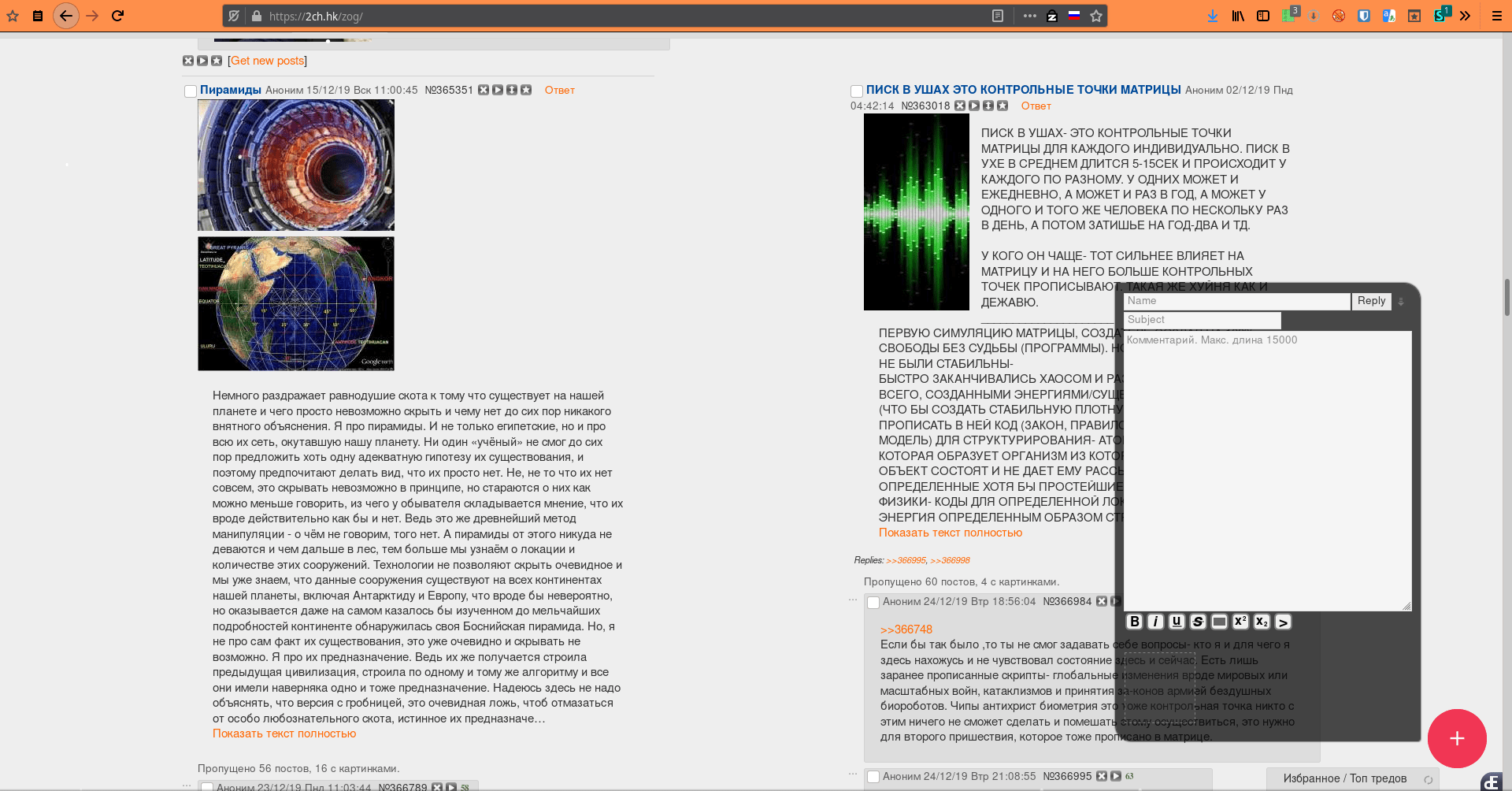Tick the checkbox of post №366984
This screenshot has height=791, width=1512.
873,603
